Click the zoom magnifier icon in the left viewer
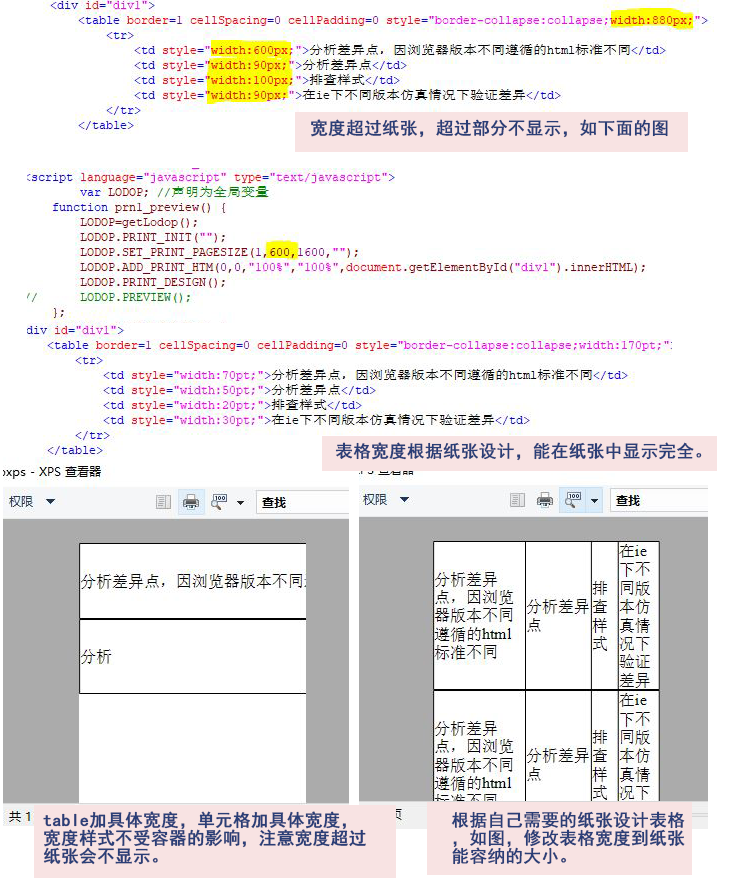The height and width of the screenshot is (879, 750). point(219,502)
